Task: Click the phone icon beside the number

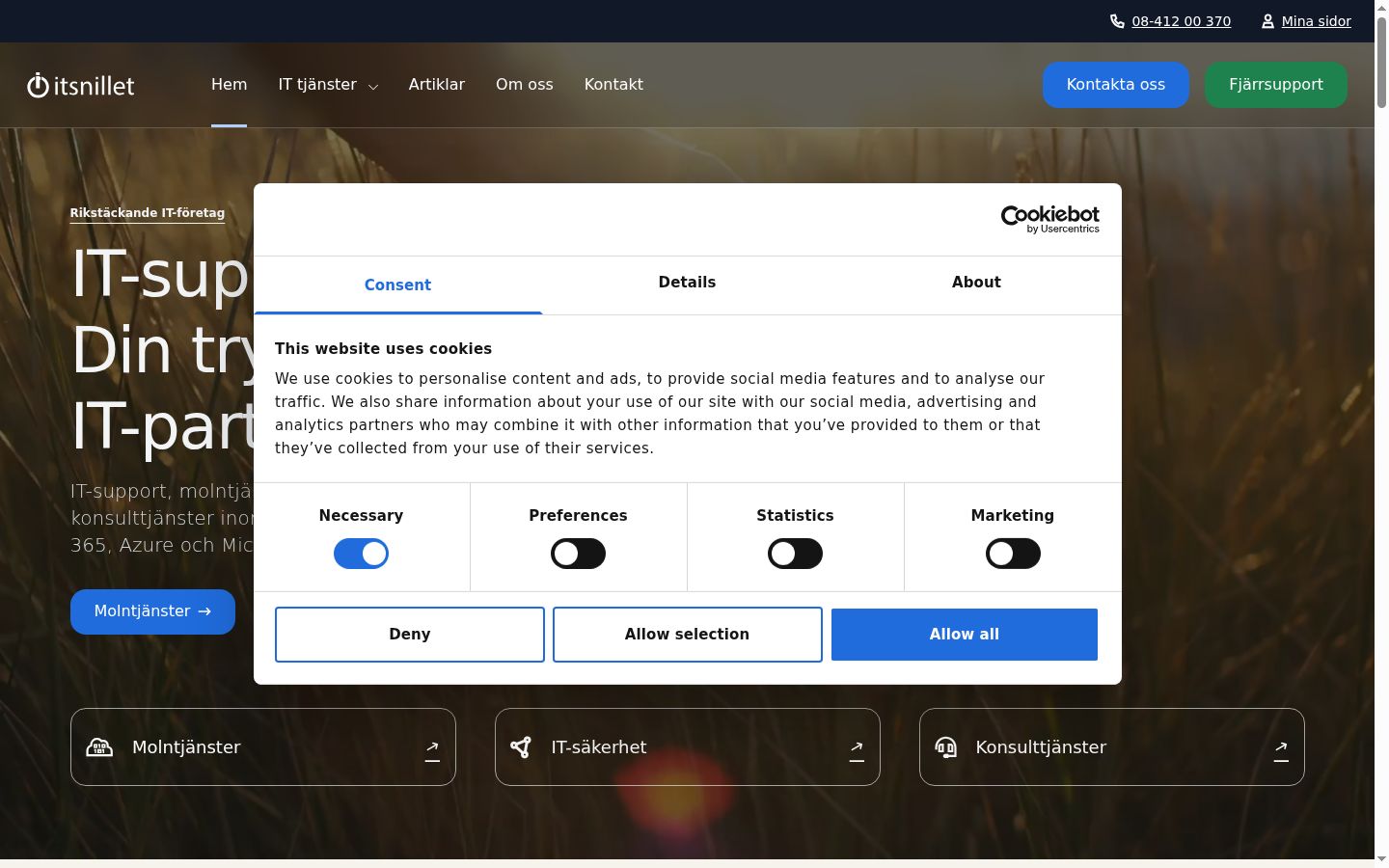Action: 1117,21
